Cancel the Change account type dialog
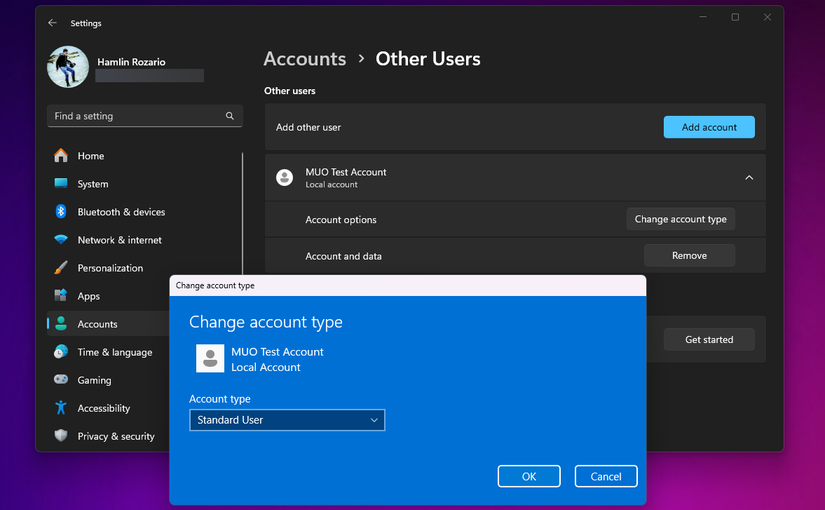 (x=606, y=476)
